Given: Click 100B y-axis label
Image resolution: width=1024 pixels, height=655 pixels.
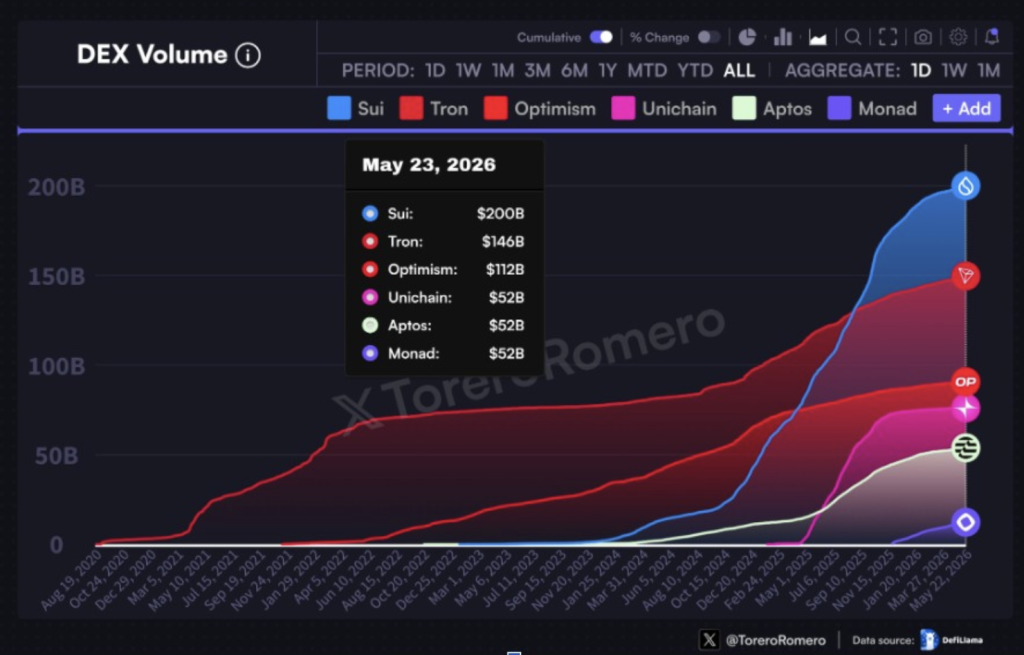Looking at the screenshot, I should tap(57, 366).
